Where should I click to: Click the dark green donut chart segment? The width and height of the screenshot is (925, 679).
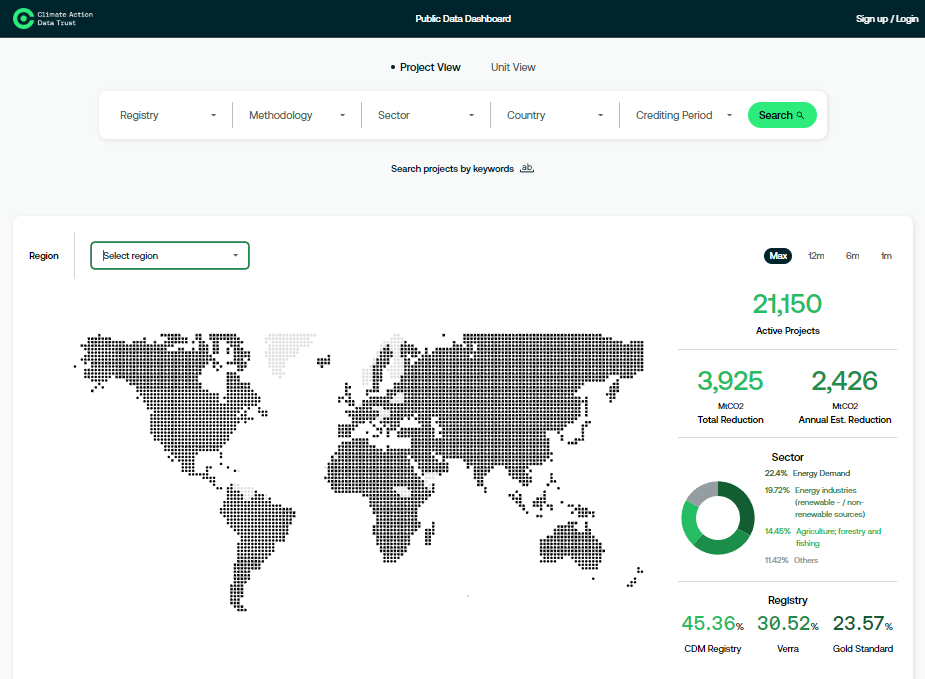click(743, 506)
